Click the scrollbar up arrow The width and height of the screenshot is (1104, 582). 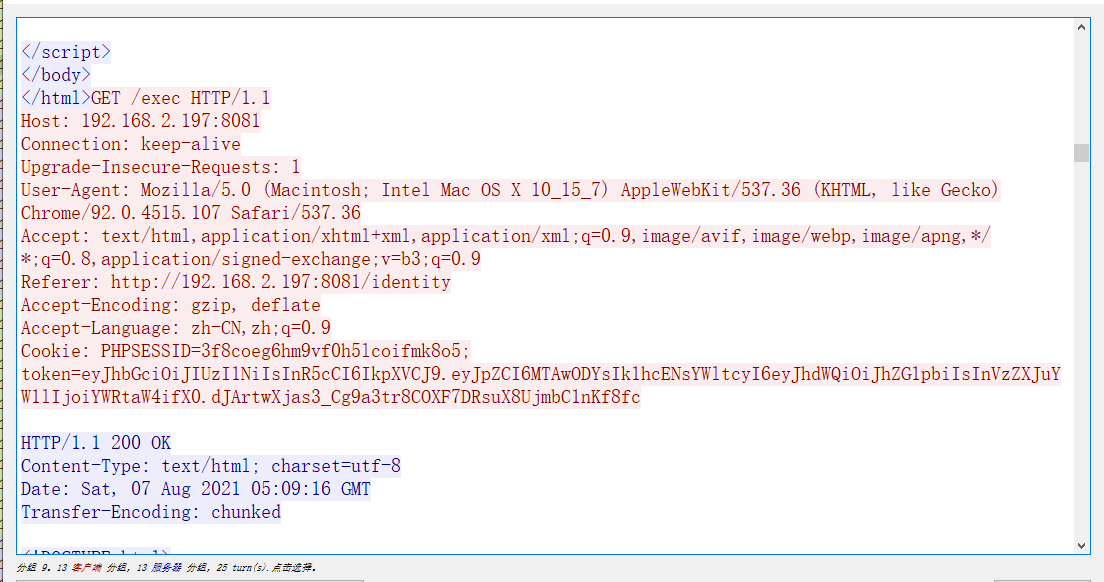click(1081, 27)
